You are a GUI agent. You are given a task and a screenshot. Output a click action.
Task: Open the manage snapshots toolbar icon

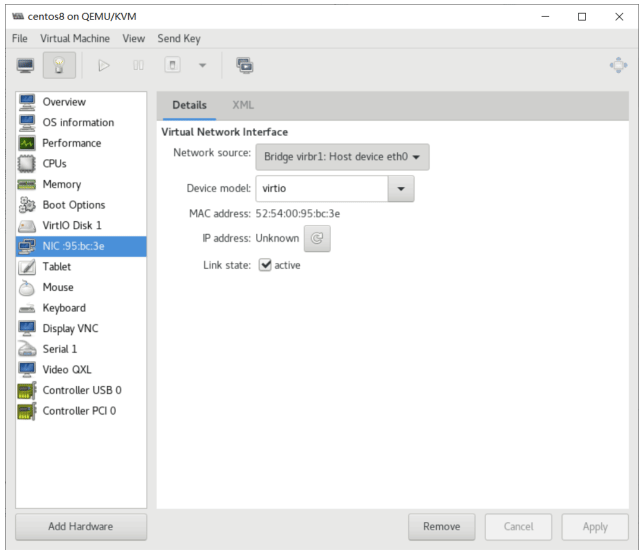tap(245, 66)
